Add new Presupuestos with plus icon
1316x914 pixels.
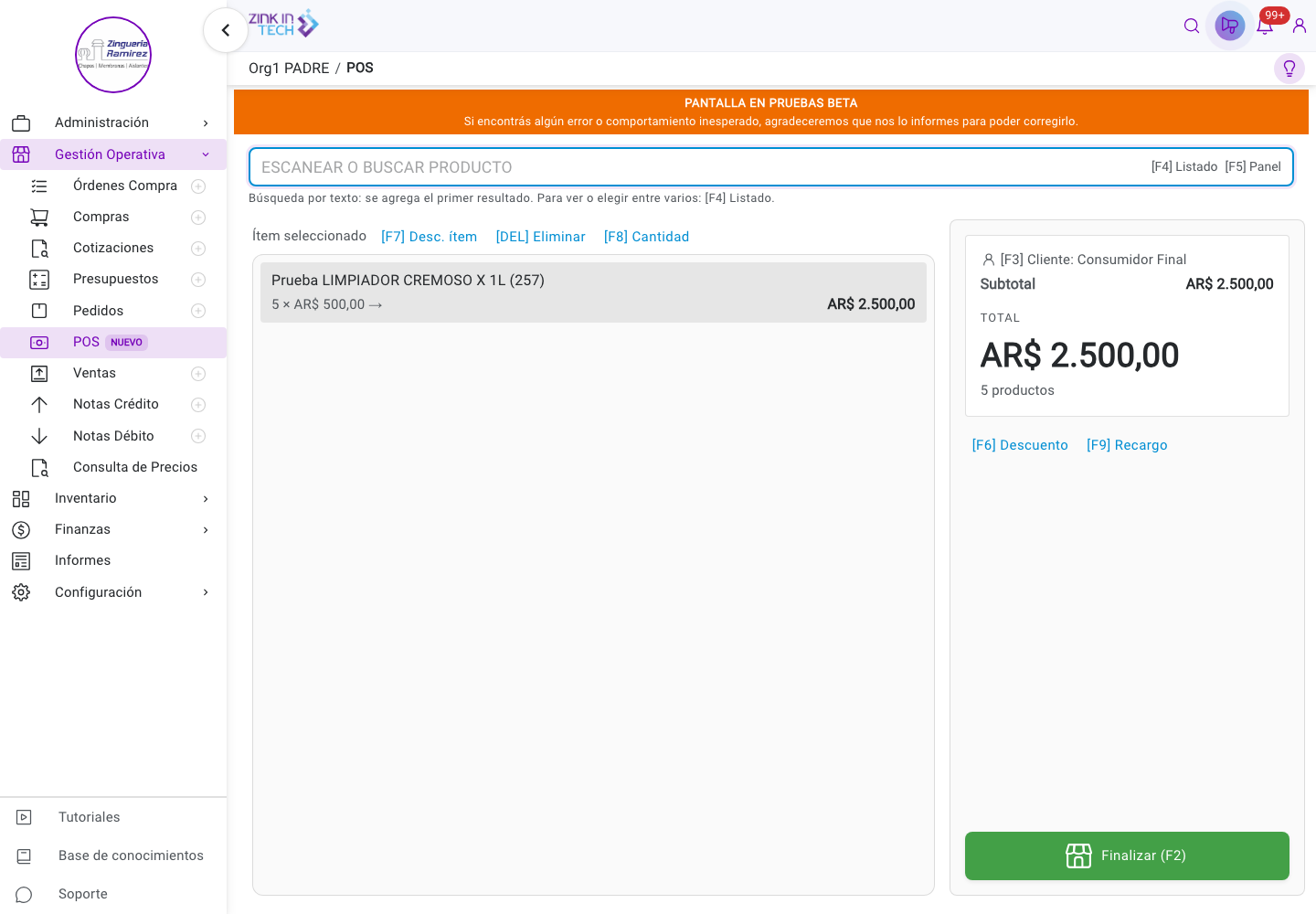click(198, 279)
